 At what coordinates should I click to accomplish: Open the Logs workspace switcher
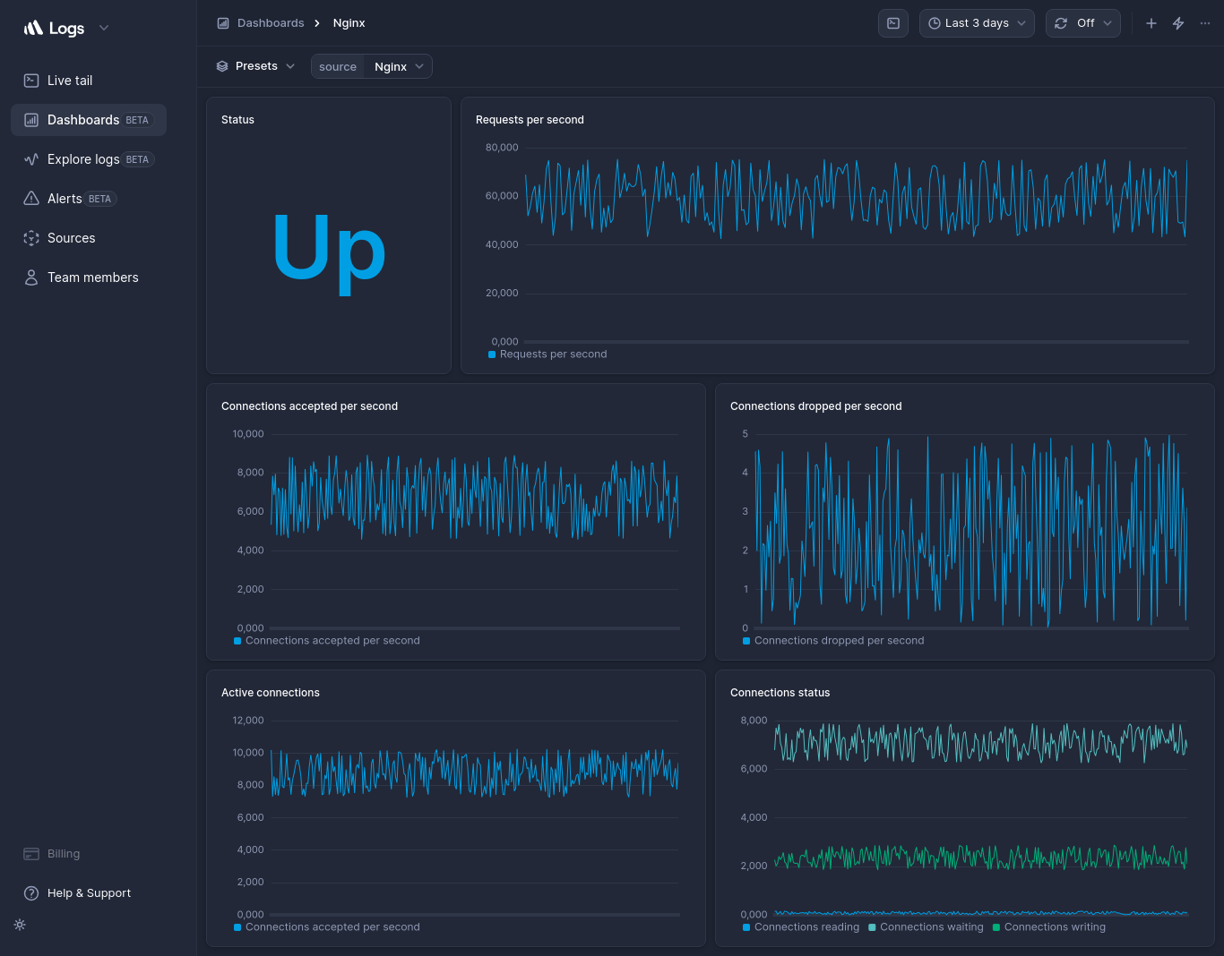coord(66,28)
